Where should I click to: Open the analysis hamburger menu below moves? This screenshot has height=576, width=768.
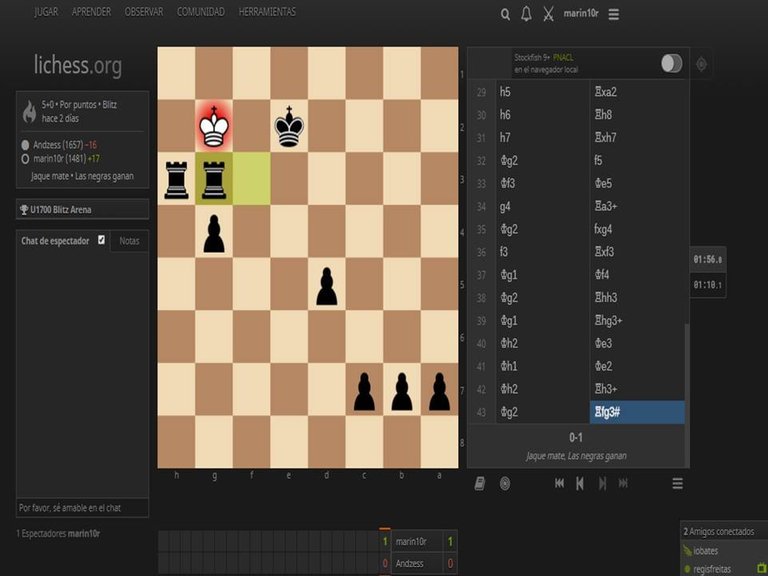click(677, 483)
